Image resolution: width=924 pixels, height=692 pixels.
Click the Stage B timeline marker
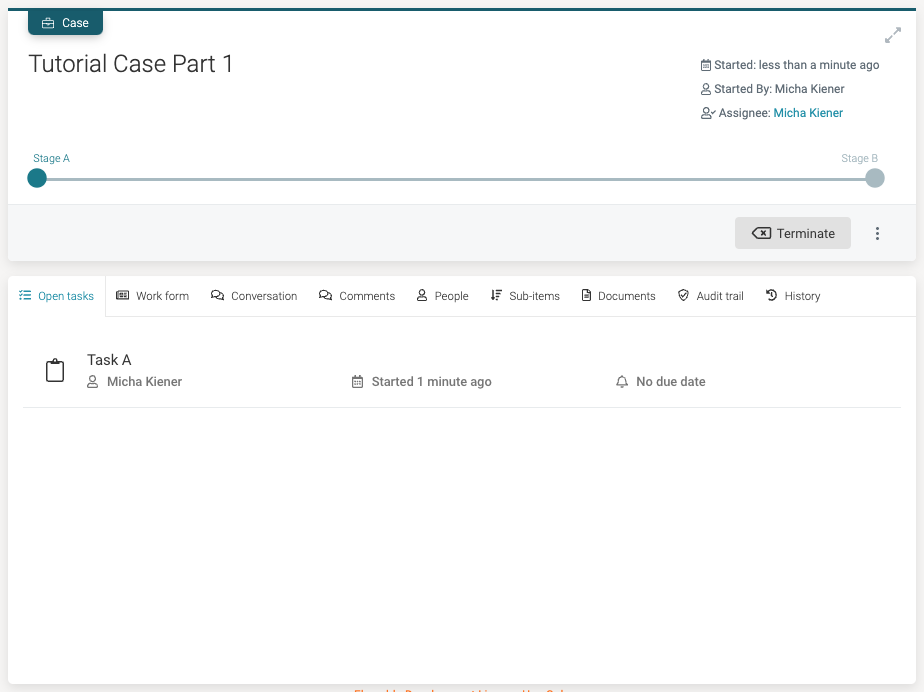[x=875, y=178]
